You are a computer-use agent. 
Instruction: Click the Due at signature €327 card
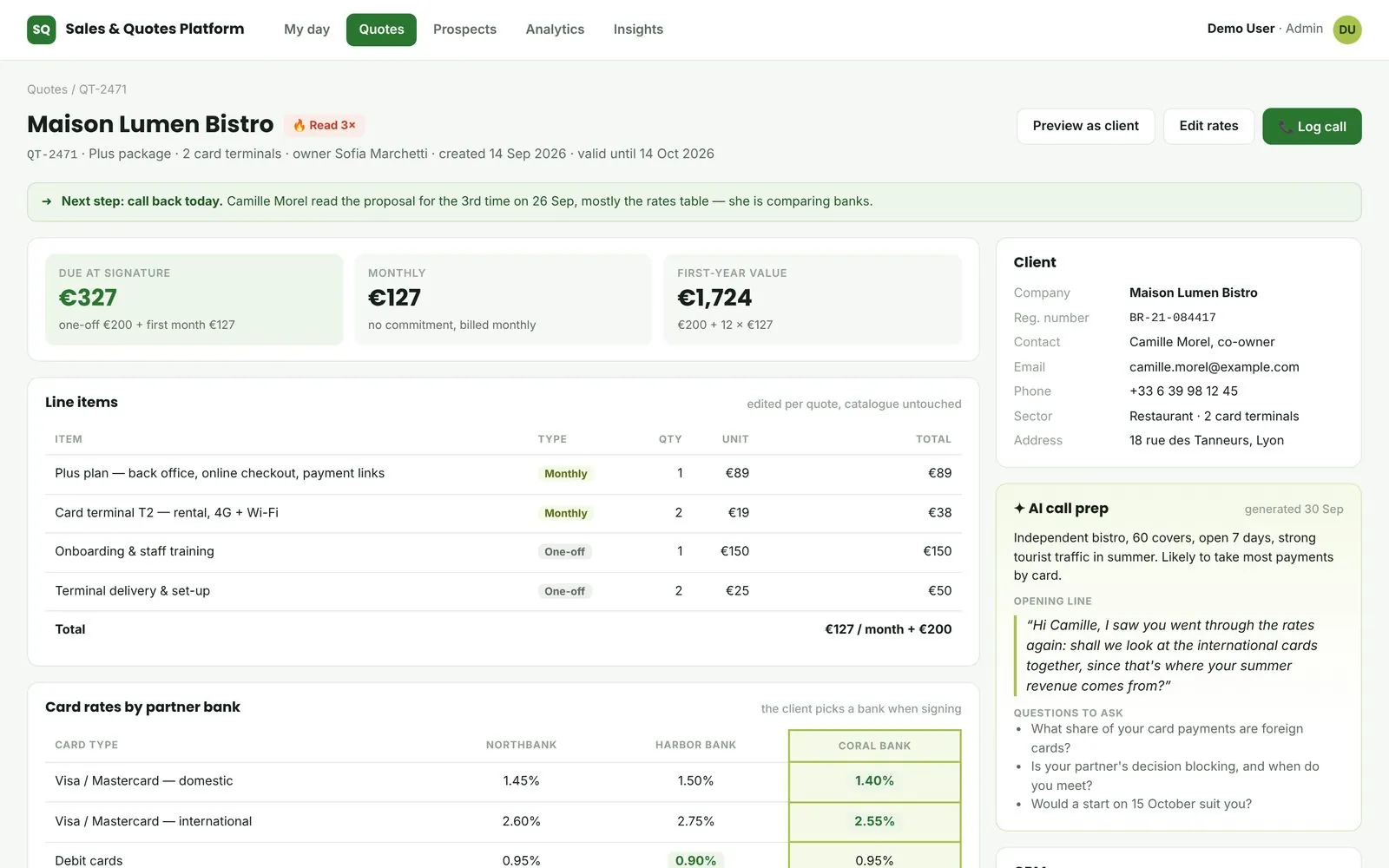coord(194,299)
